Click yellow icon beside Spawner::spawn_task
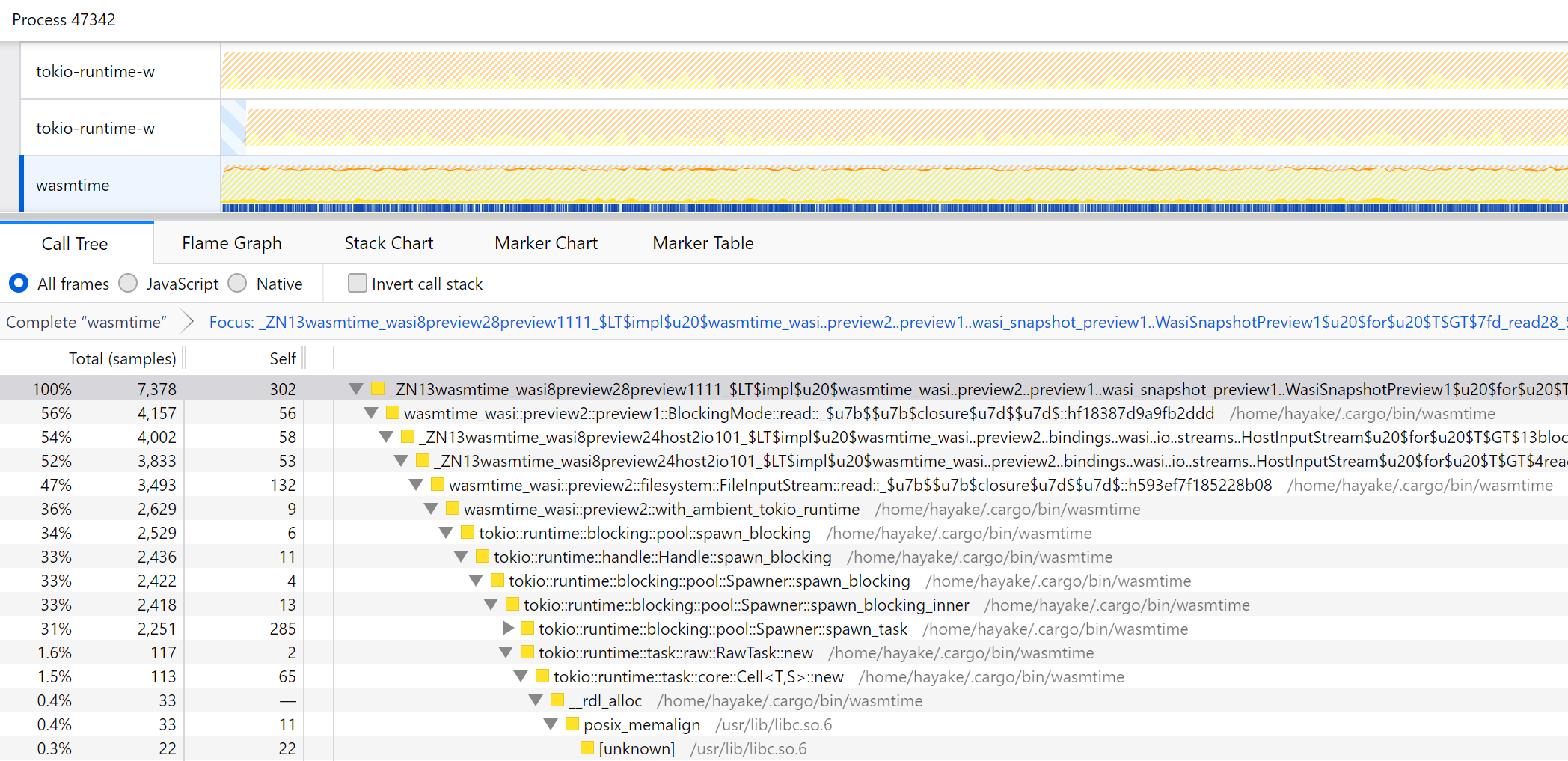1568x761 pixels. pyautogui.click(x=527, y=629)
